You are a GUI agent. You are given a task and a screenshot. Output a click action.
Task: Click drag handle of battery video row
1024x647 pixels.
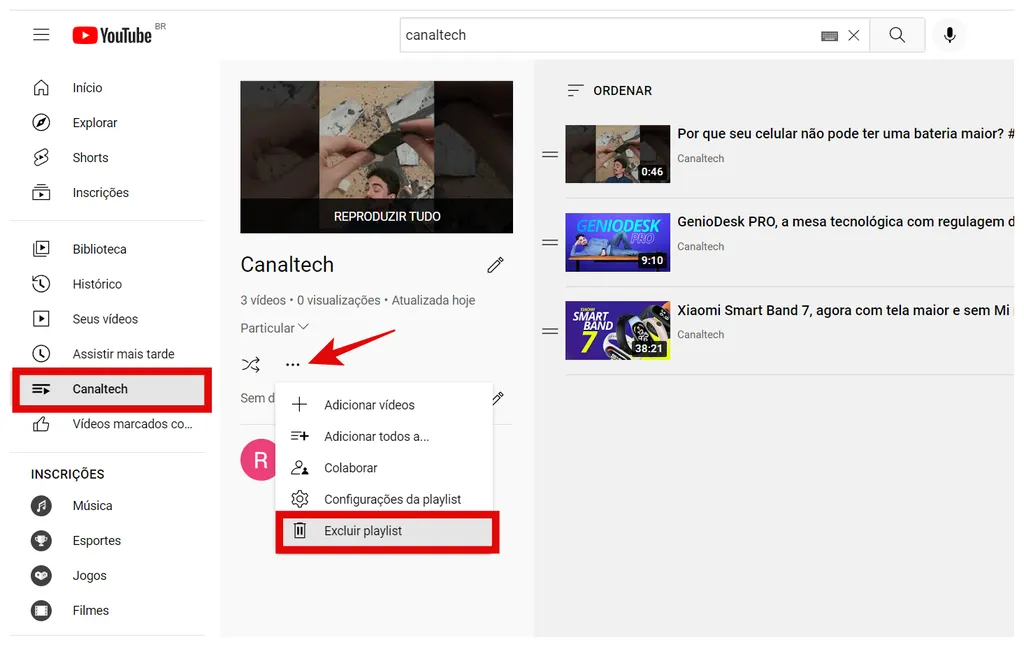[550, 155]
